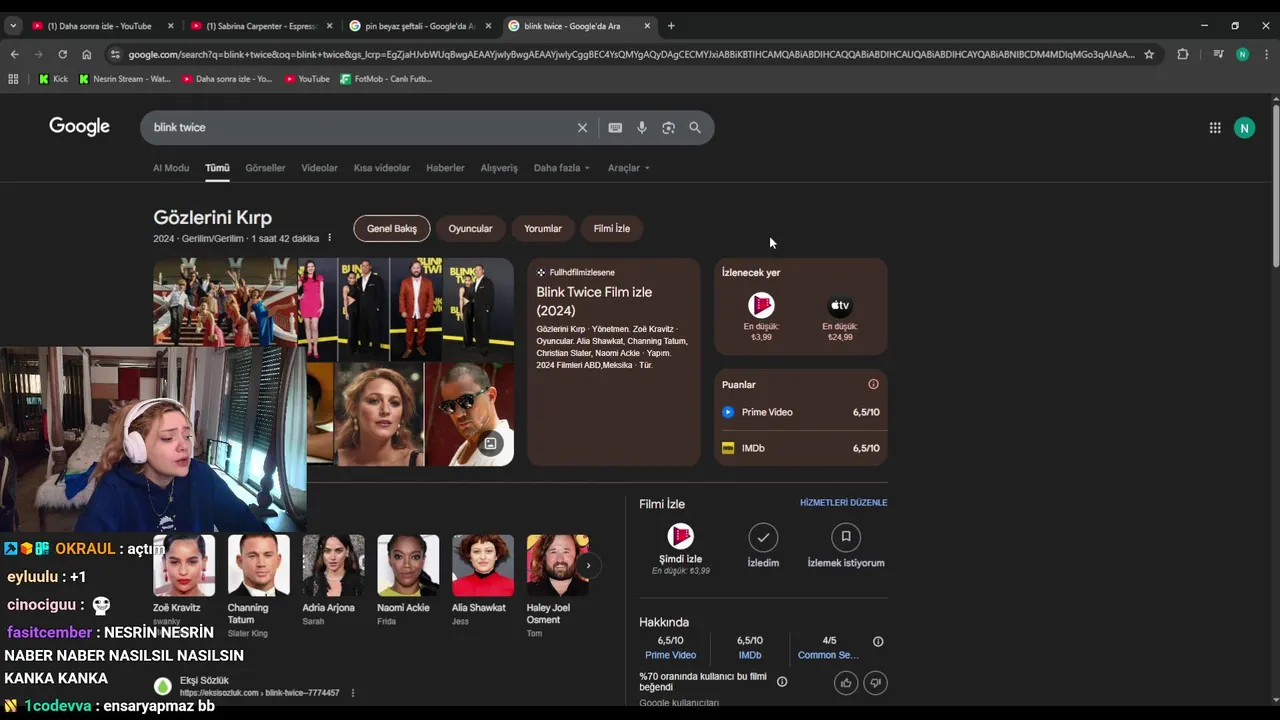Screen dimensions: 1280x720
Task: Open Google apps grid
Action: (1215, 128)
